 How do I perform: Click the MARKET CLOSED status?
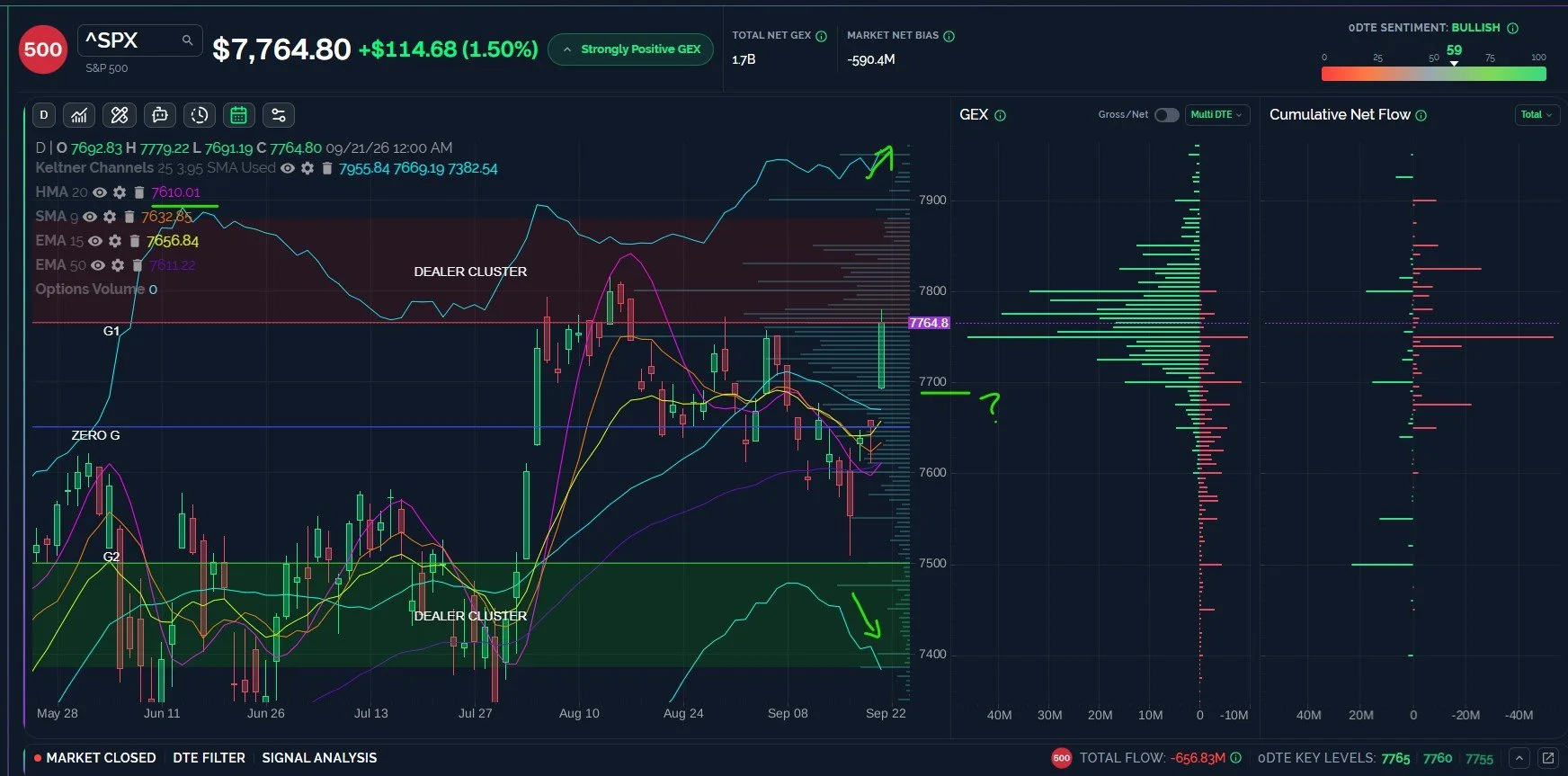94,758
